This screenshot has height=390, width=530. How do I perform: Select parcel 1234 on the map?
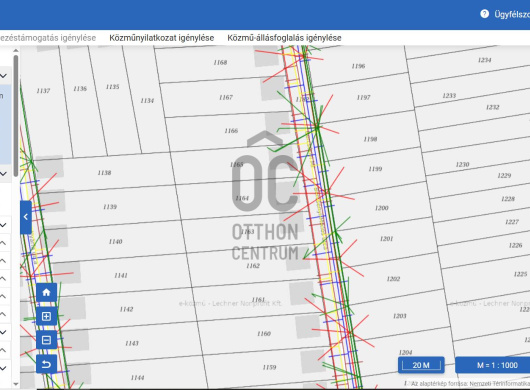(484, 60)
